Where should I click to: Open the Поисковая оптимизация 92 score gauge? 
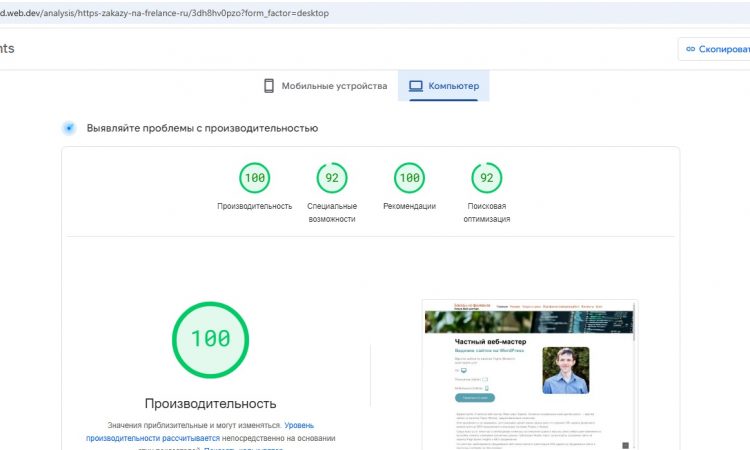pos(486,178)
